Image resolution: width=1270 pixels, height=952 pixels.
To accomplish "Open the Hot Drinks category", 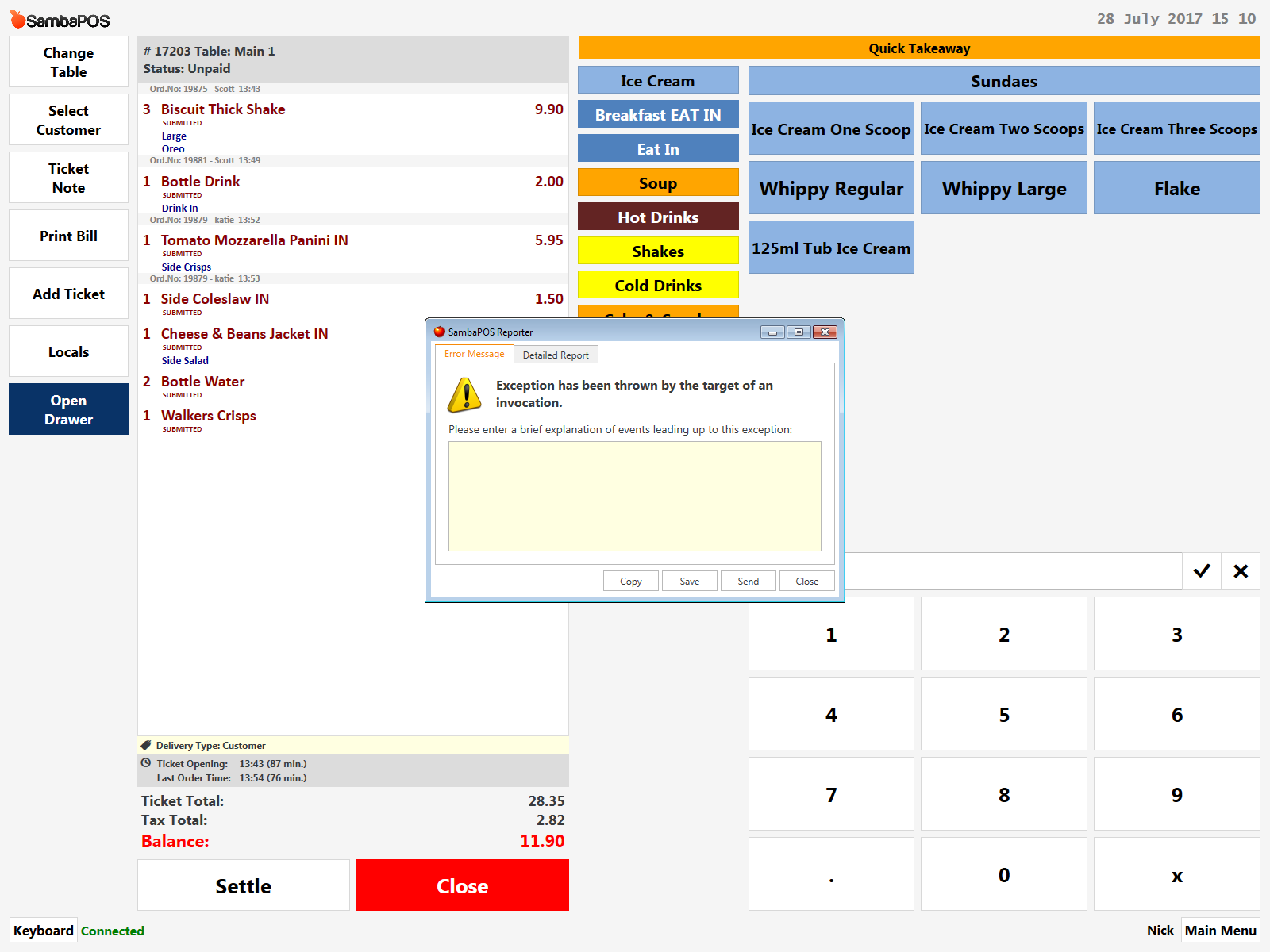I will pyautogui.click(x=658, y=217).
